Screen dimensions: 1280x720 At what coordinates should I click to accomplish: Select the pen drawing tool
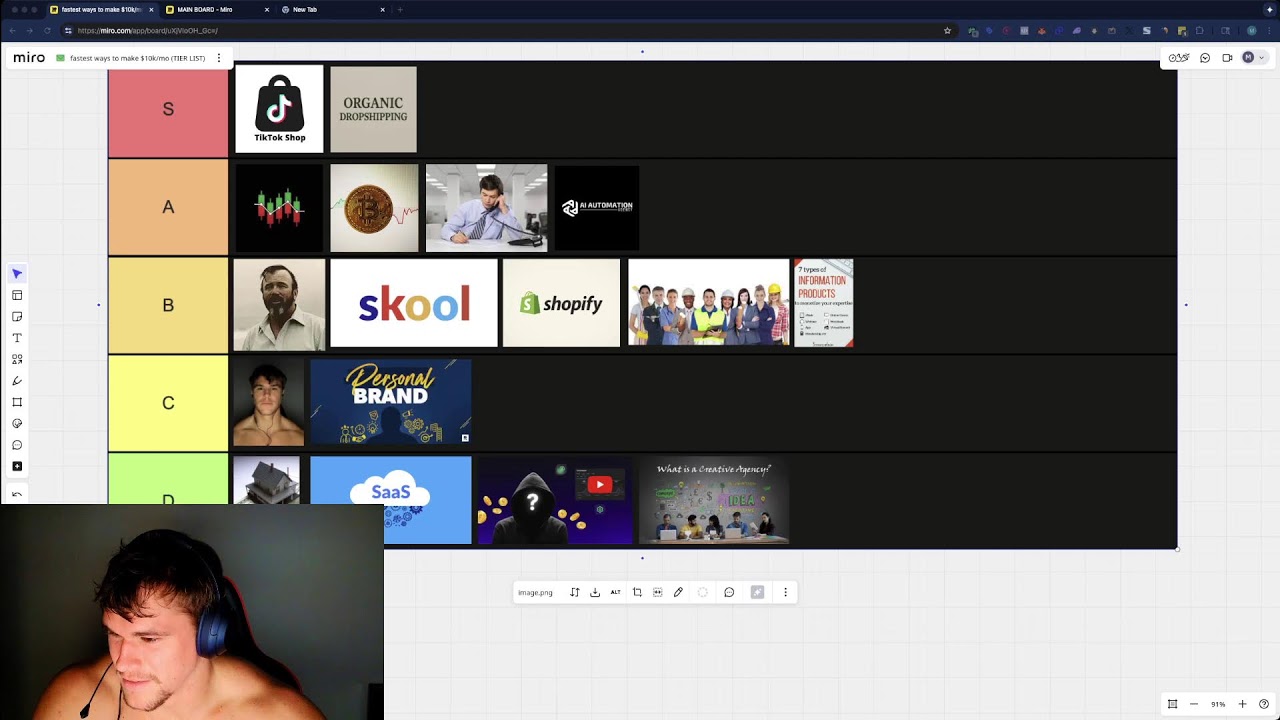pos(17,381)
